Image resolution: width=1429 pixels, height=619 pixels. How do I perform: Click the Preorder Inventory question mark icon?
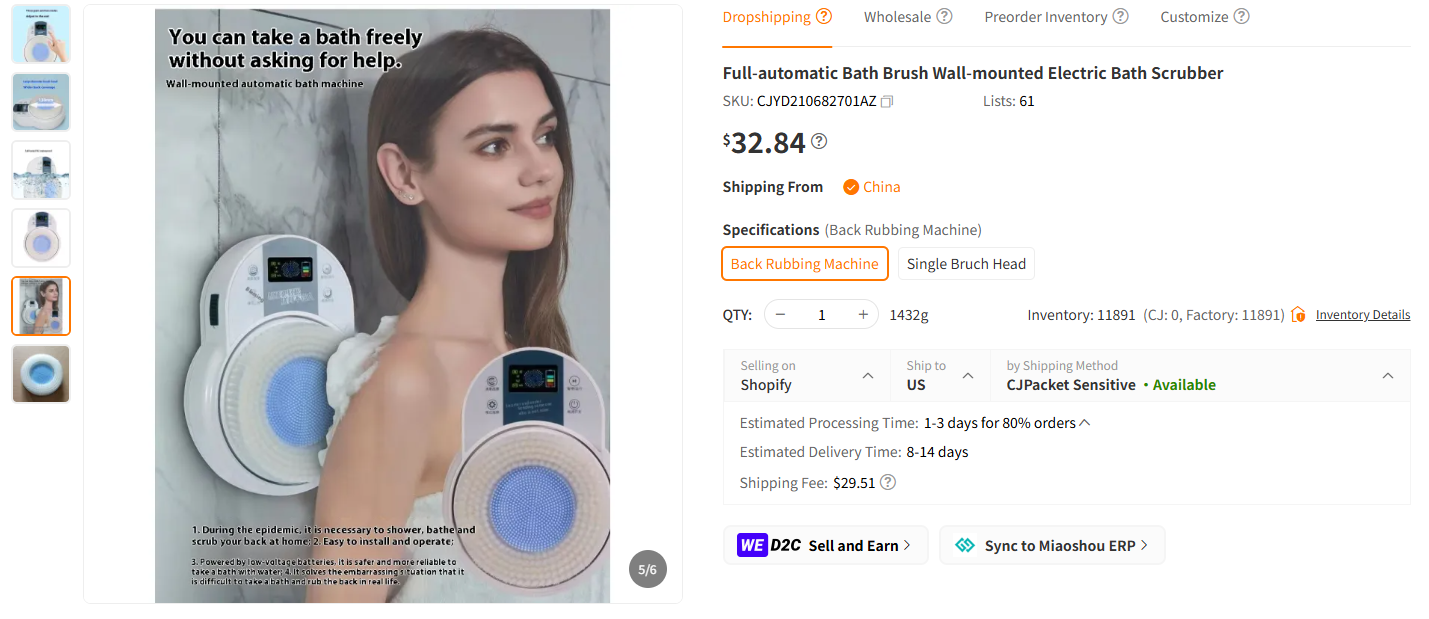click(1120, 16)
